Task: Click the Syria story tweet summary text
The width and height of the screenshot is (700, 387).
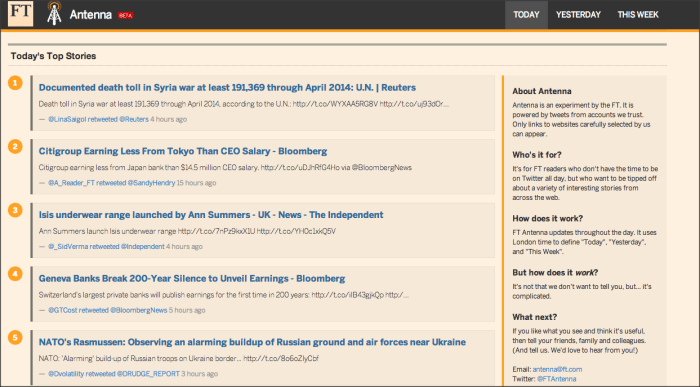Action: tap(243, 104)
